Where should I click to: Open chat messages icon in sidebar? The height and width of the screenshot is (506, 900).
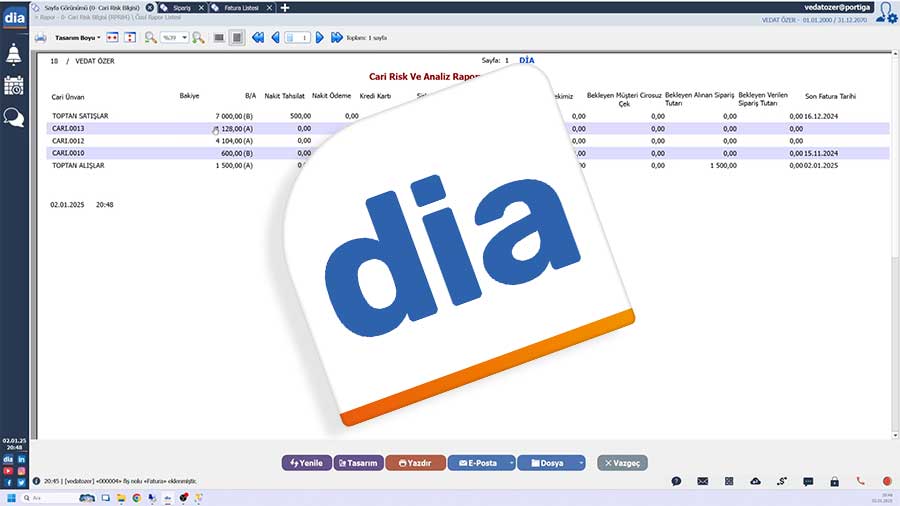coord(14,117)
